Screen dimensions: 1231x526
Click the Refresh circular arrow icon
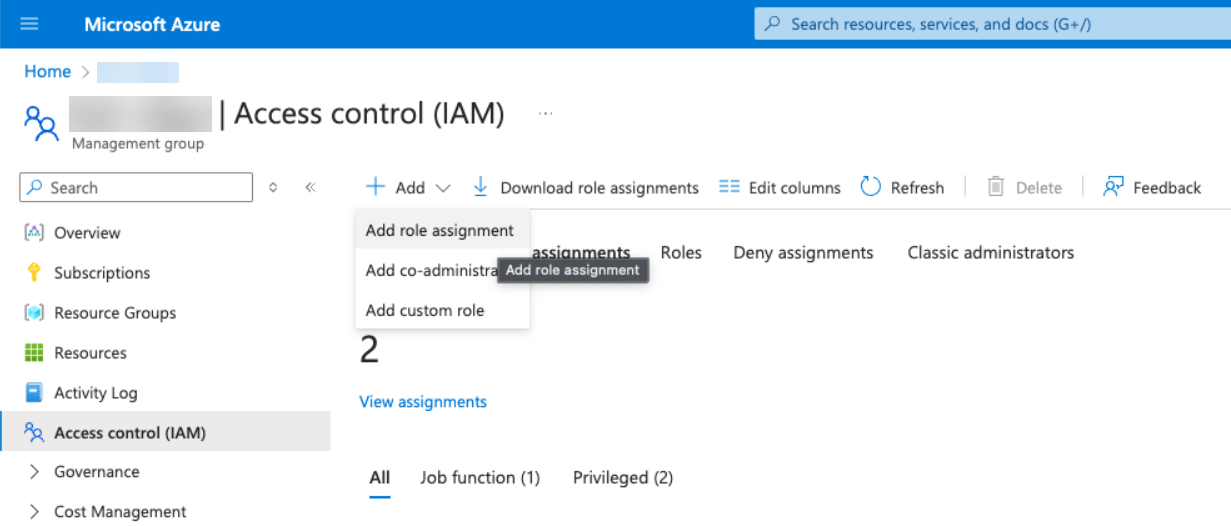pos(871,187)
